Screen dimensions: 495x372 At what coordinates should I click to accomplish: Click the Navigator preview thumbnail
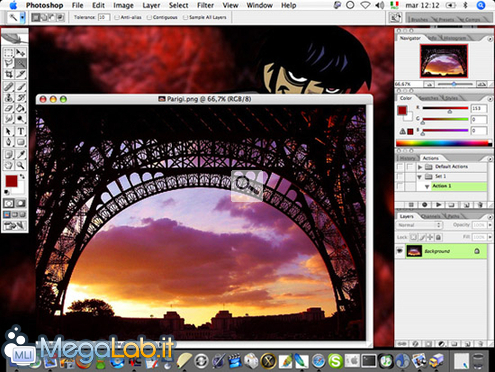point(444,61)
